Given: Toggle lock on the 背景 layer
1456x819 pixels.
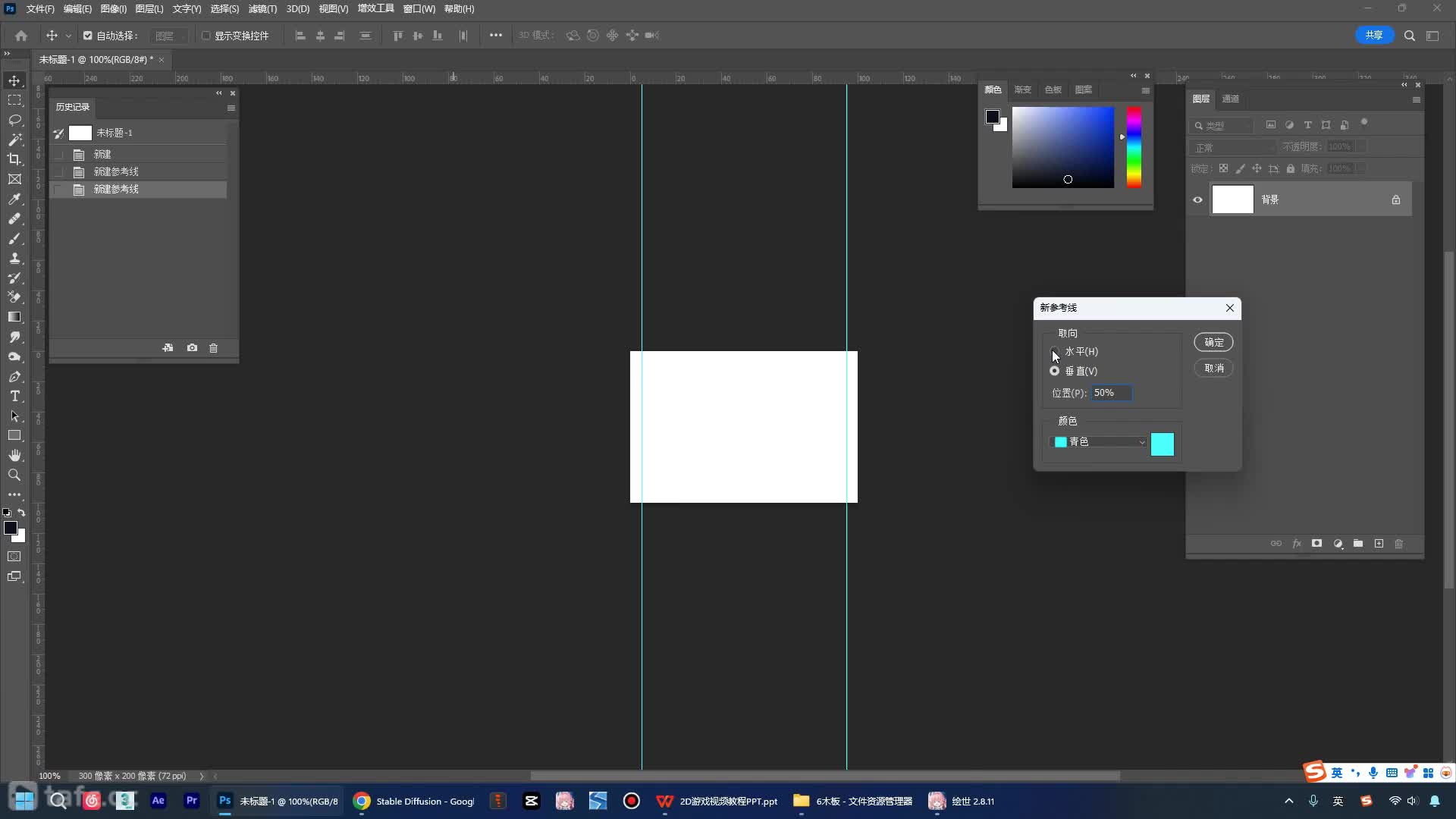Looking at the screenshot, I should coord(1395,200).
